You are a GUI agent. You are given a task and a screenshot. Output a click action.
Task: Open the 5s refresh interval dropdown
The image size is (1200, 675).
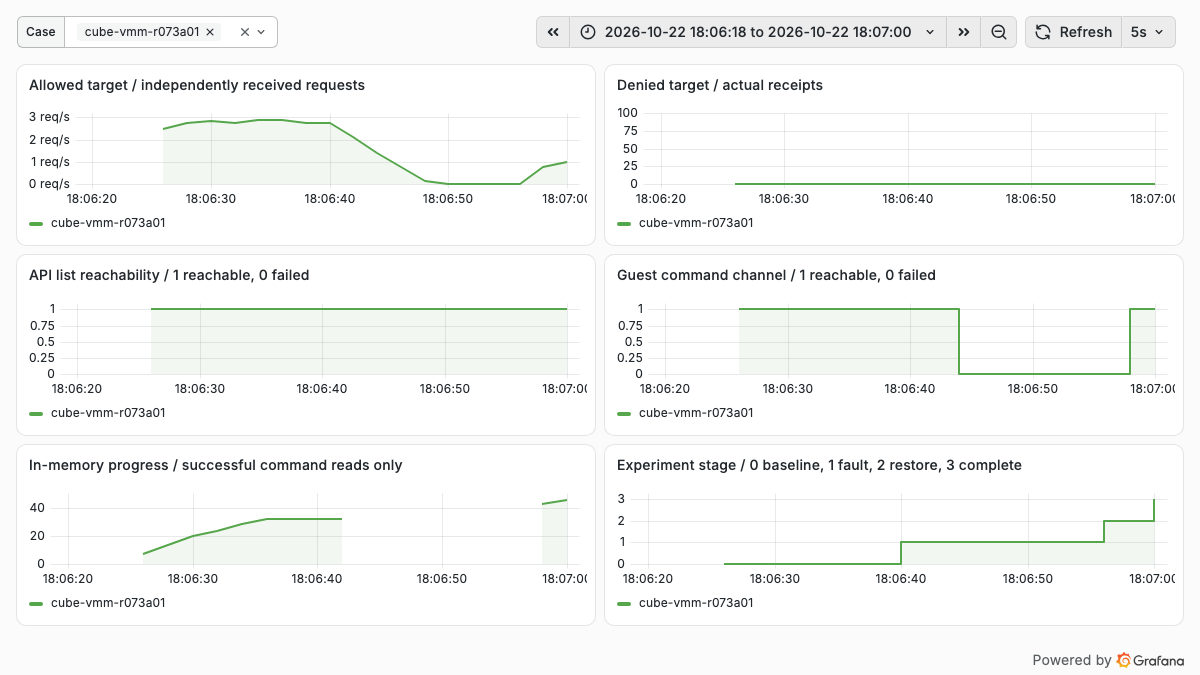click(x=1148, y=32)
